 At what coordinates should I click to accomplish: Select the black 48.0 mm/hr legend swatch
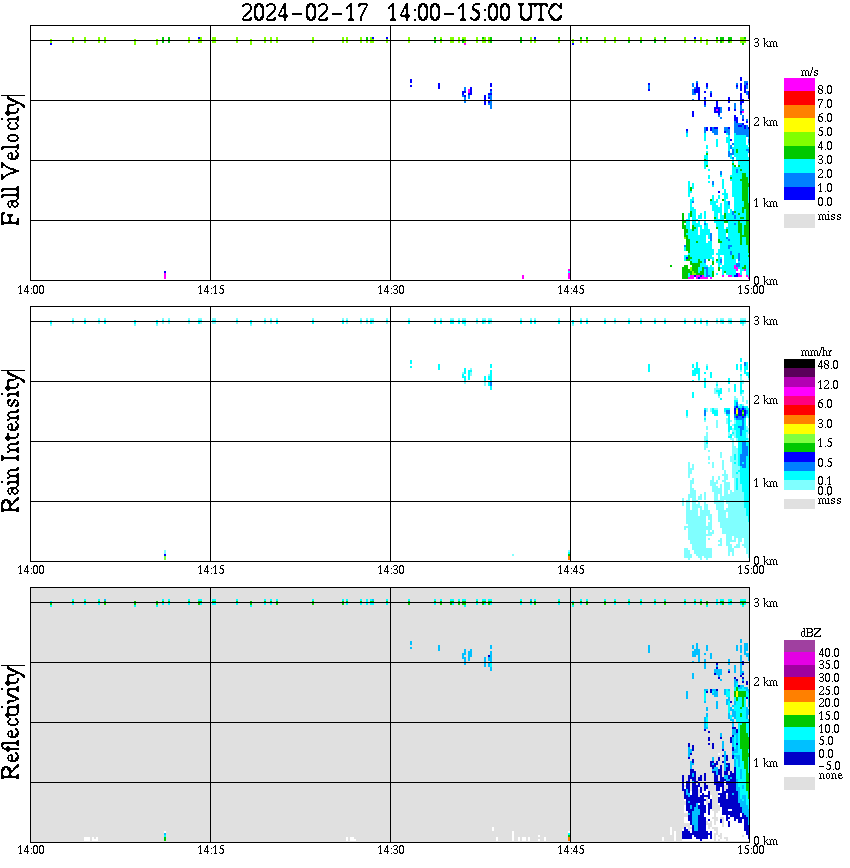(799, 364)
